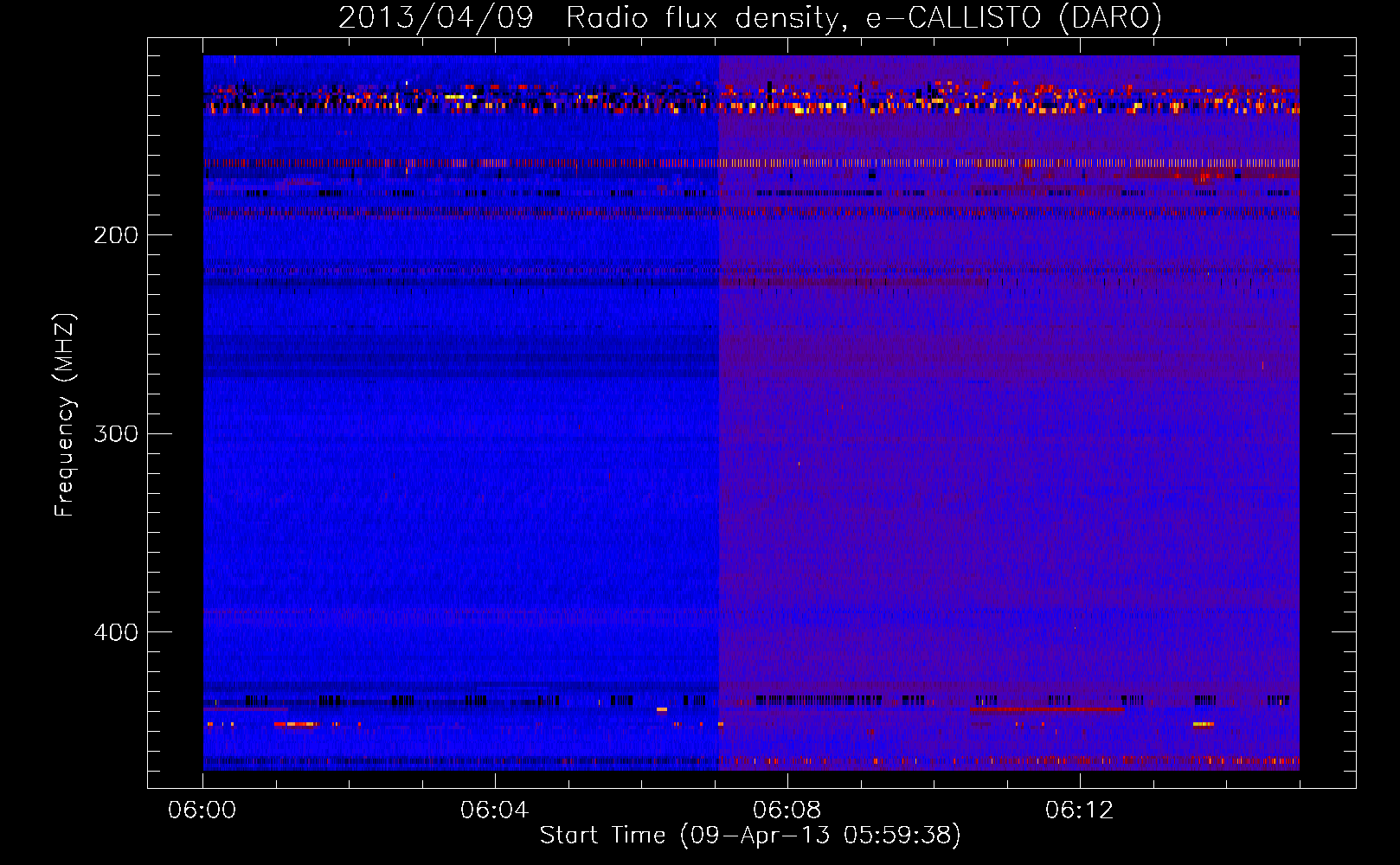Select the 300 frequency tick label

[x=116, y=432]
